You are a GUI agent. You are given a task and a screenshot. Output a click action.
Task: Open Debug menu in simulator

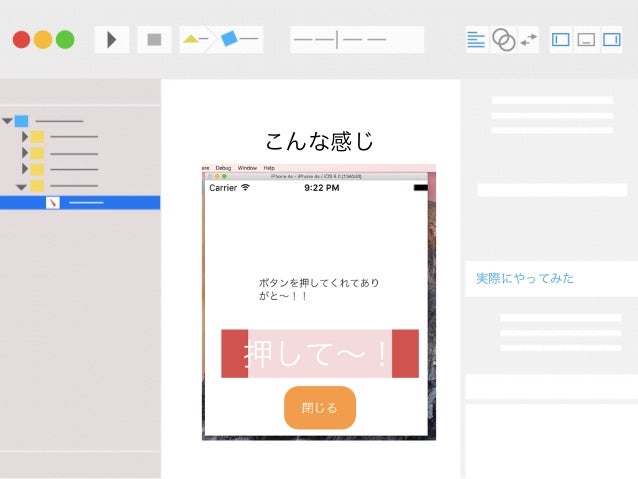[x=223, y=168]
